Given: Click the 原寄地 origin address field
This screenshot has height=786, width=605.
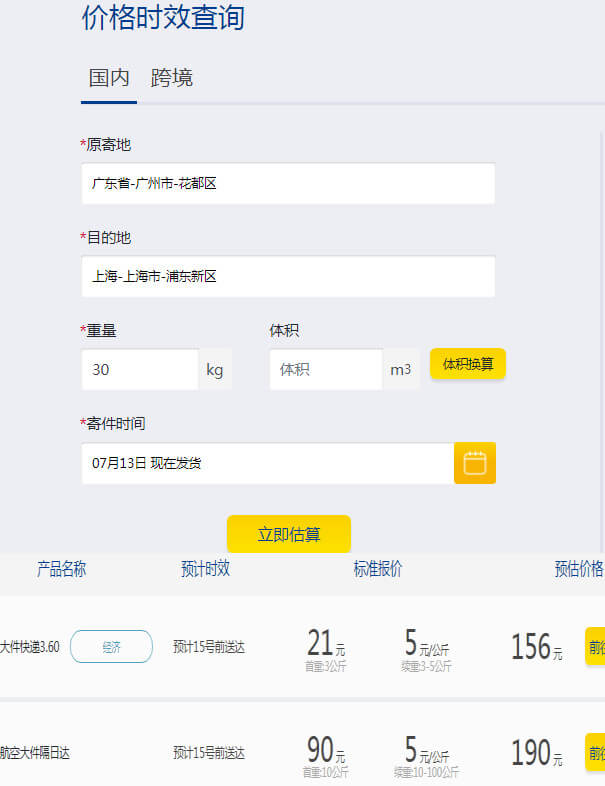Looking at the screenshot, I should 288,183.
